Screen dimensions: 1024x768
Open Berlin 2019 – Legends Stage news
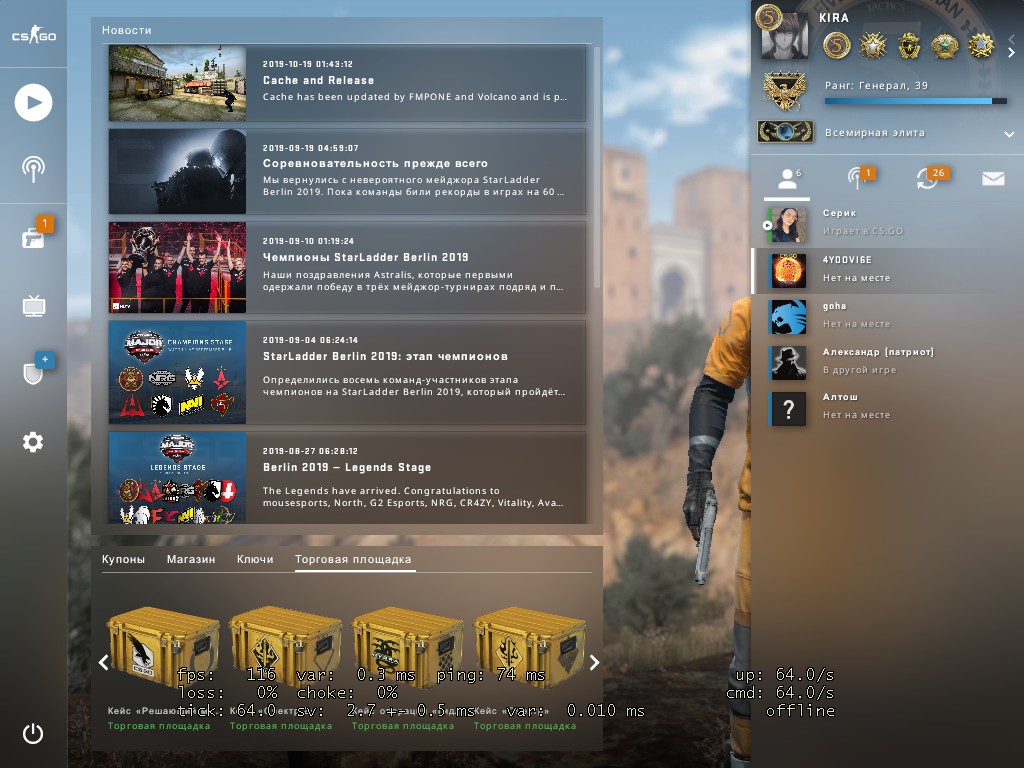pyautogui.click(x=347, y=478)
